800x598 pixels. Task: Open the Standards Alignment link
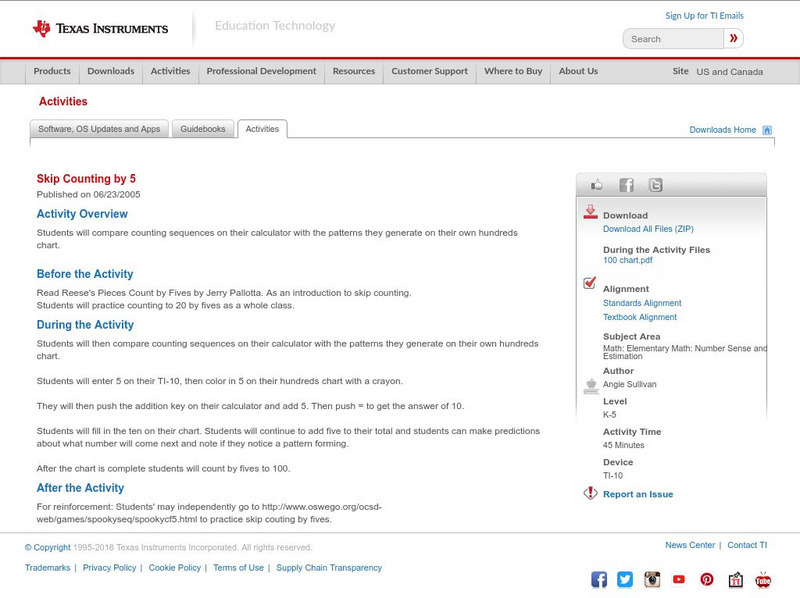(x=642, y=303)
